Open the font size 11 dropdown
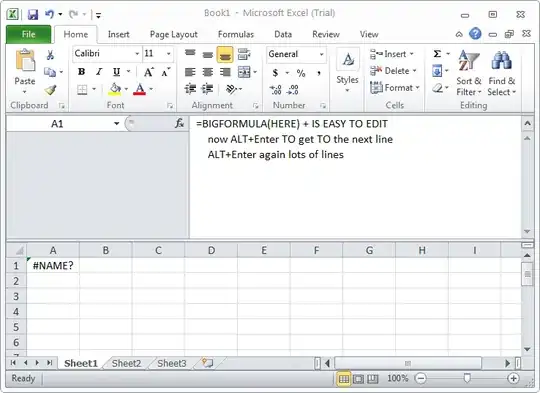The height and width of the screenshot is (393, 540). coord(168,54)
